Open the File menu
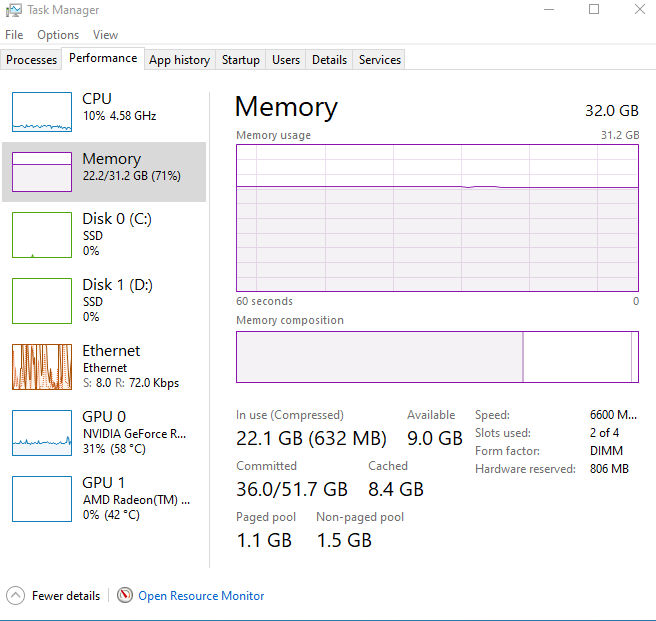 tap(14, 35)
